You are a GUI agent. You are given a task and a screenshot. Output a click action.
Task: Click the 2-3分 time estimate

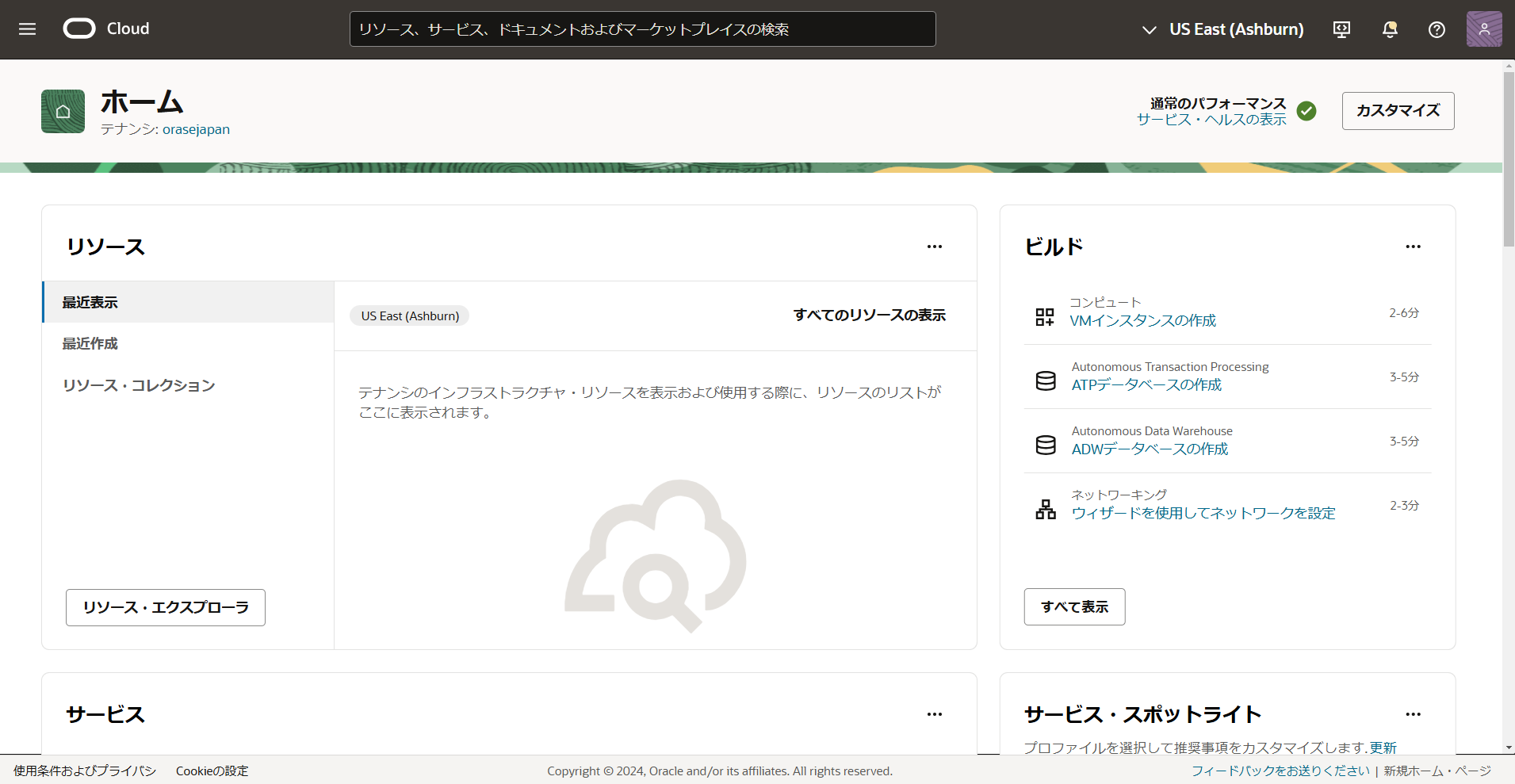(1404, 506)
